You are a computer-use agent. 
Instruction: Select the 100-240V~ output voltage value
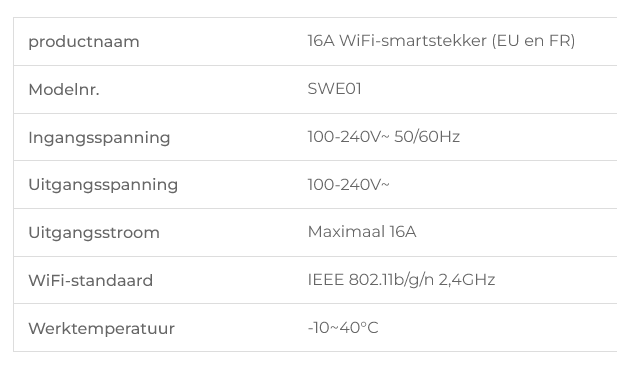(x=348, y=185)
